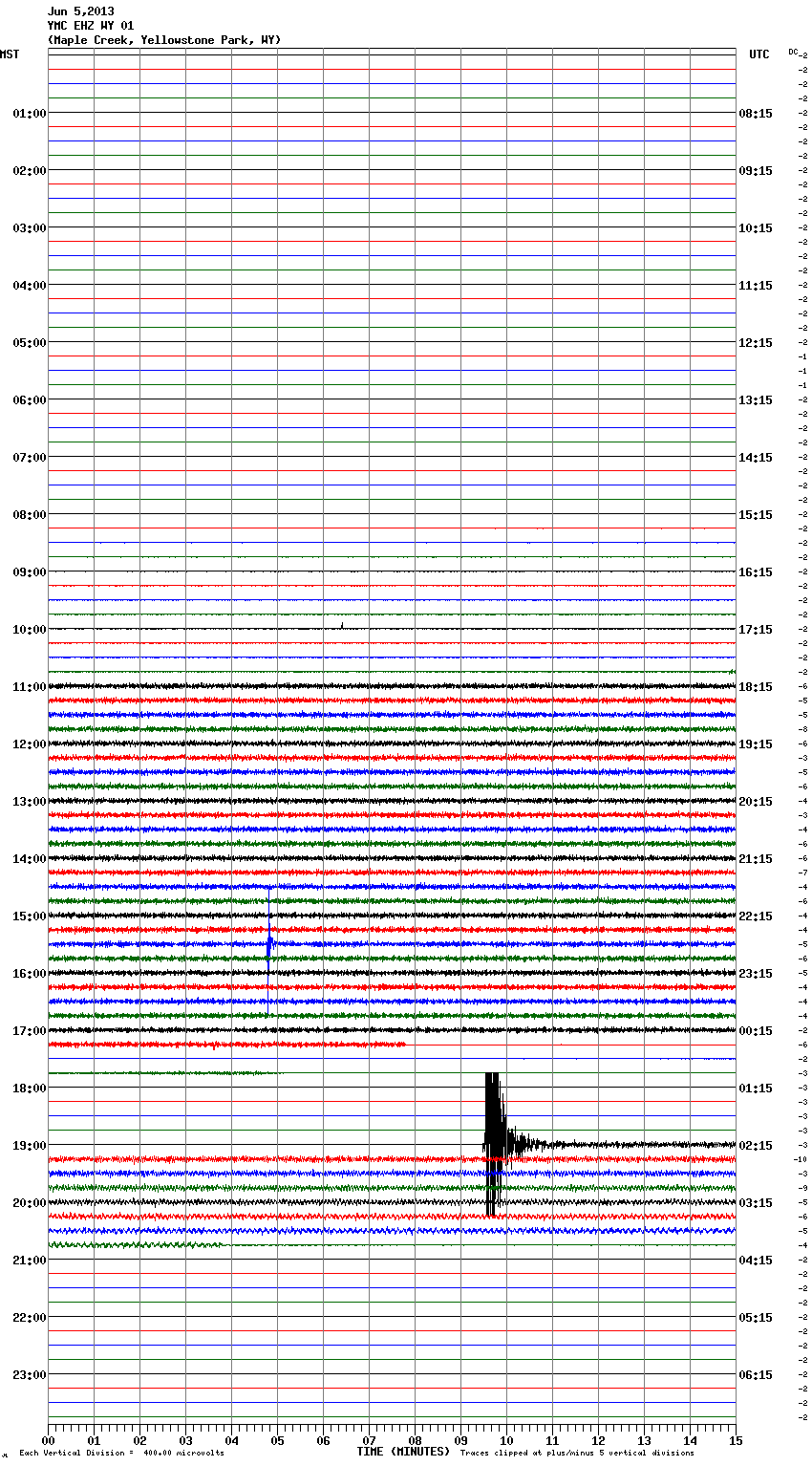Click the 22:15 UTC row label
Screen dimensions: 812x1466
point(756,916)
